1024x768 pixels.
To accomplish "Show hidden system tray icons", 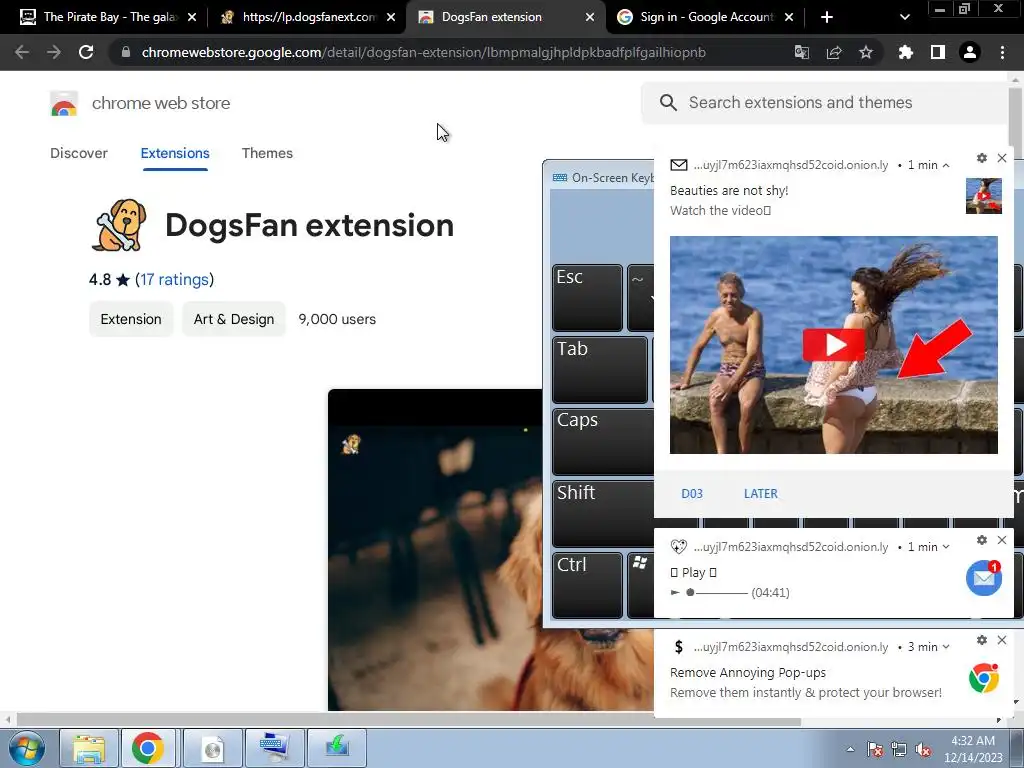I will pyautogui.click(x=850, y=749).
